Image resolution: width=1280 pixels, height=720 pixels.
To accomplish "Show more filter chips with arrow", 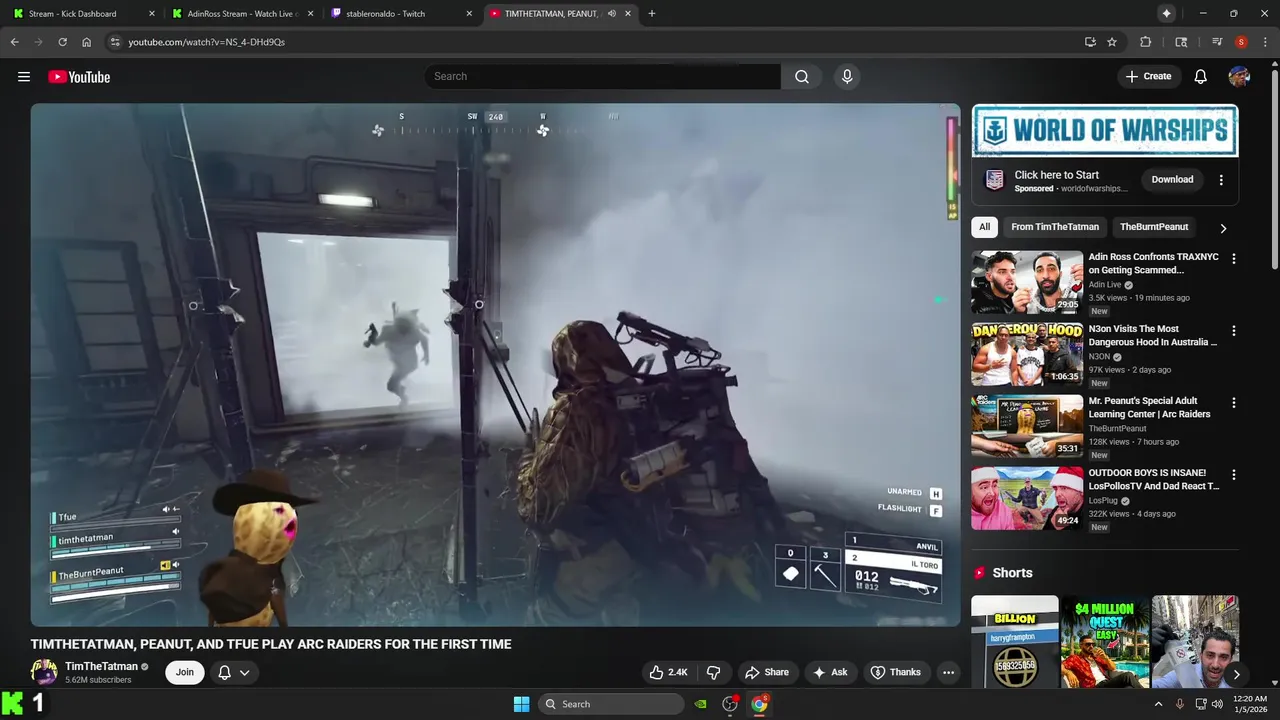I will (1222, 228).
